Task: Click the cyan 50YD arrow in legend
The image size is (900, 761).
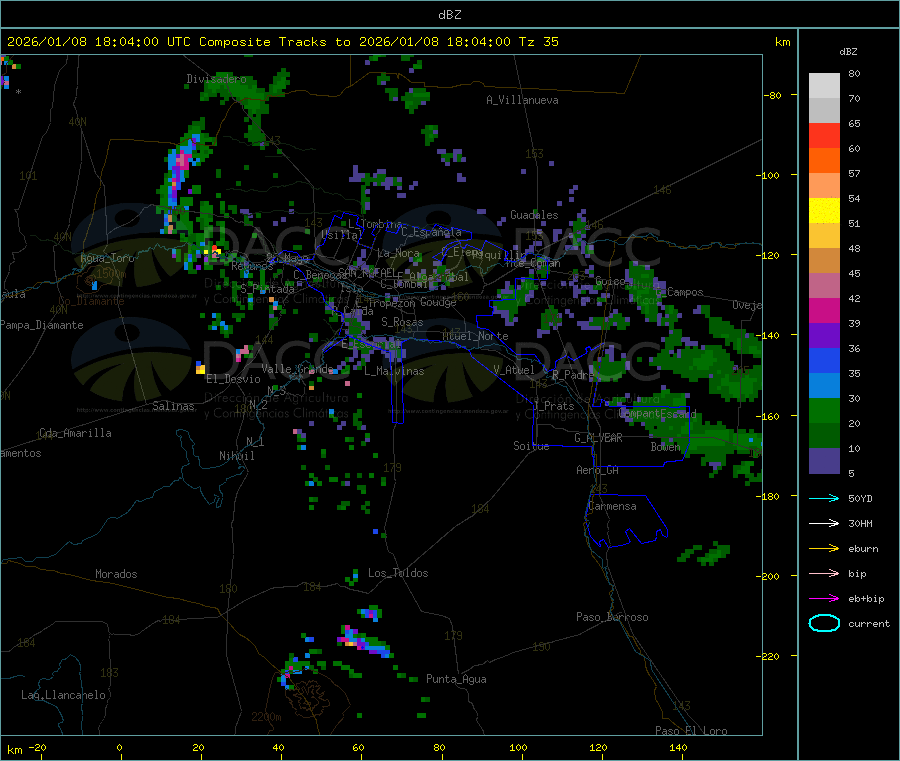Action: [824, 498]
